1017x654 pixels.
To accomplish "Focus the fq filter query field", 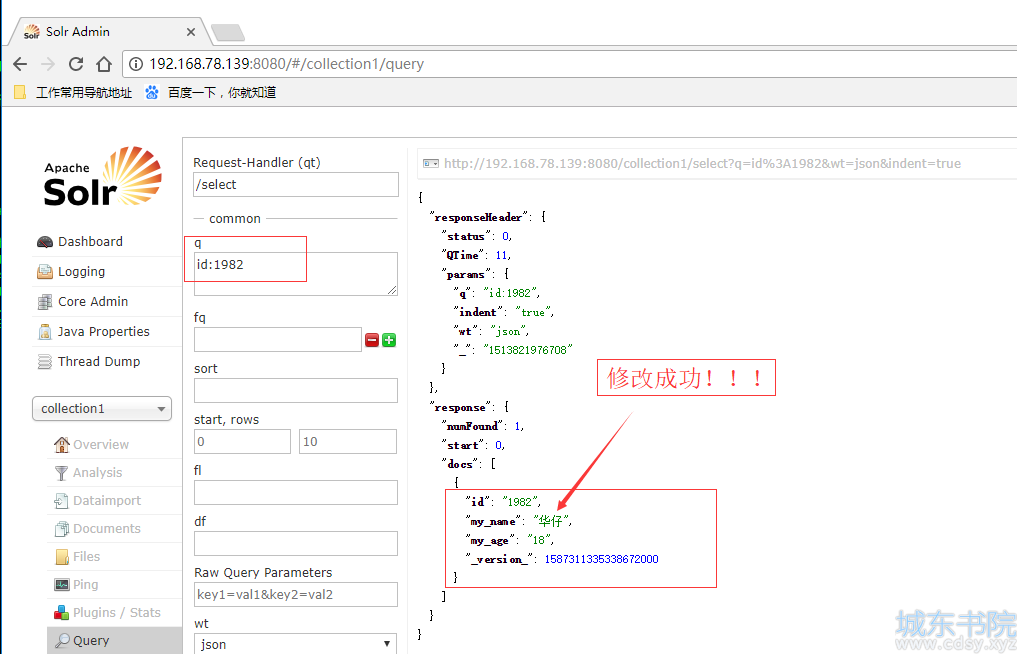I will (278, 339).
